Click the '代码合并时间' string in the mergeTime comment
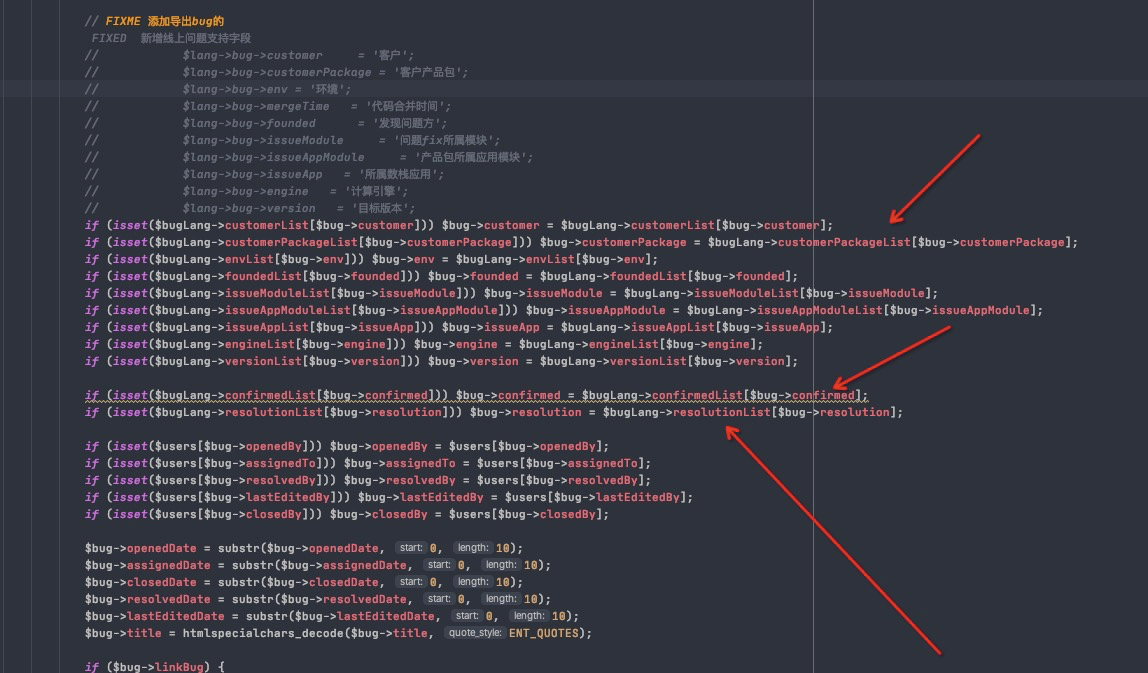This screenshot has width=1148, height=673. click(408, 106)
